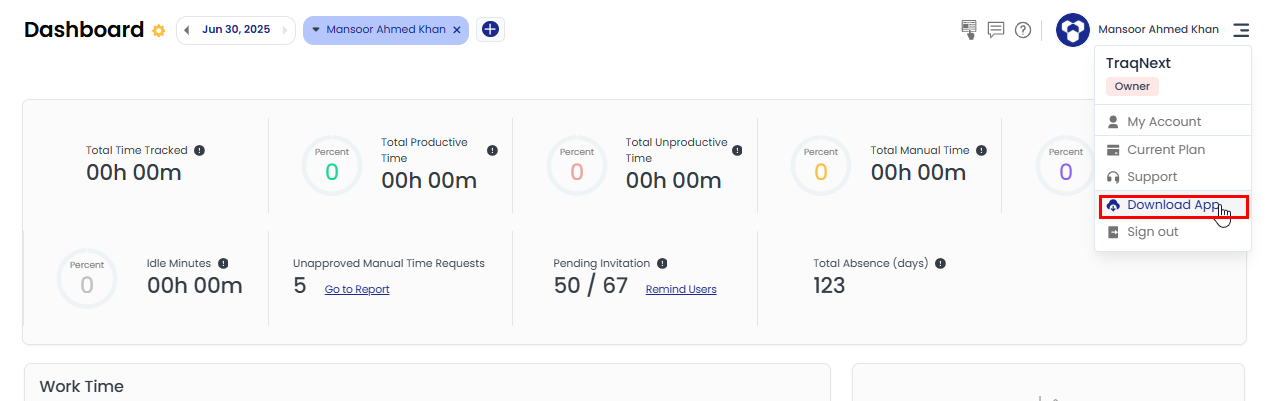Collapse the hamburger menu in top right

(1241, 30)
